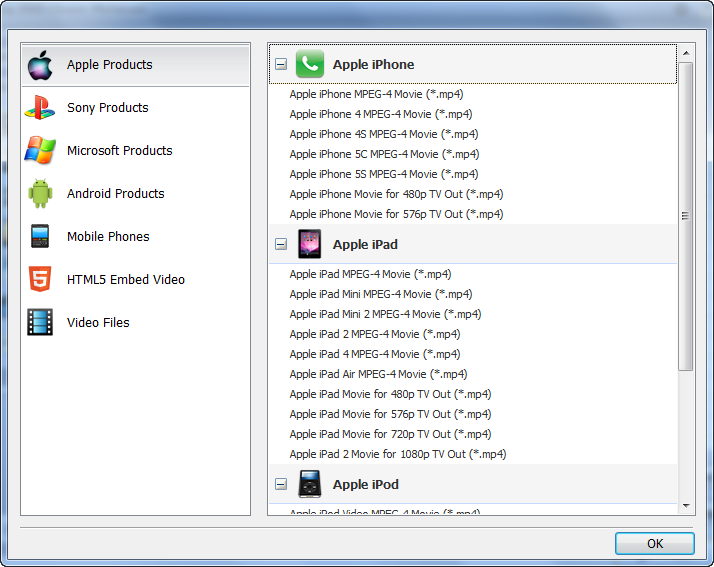
Task: Click the Windows flag icon
Action: click(40, 150)
